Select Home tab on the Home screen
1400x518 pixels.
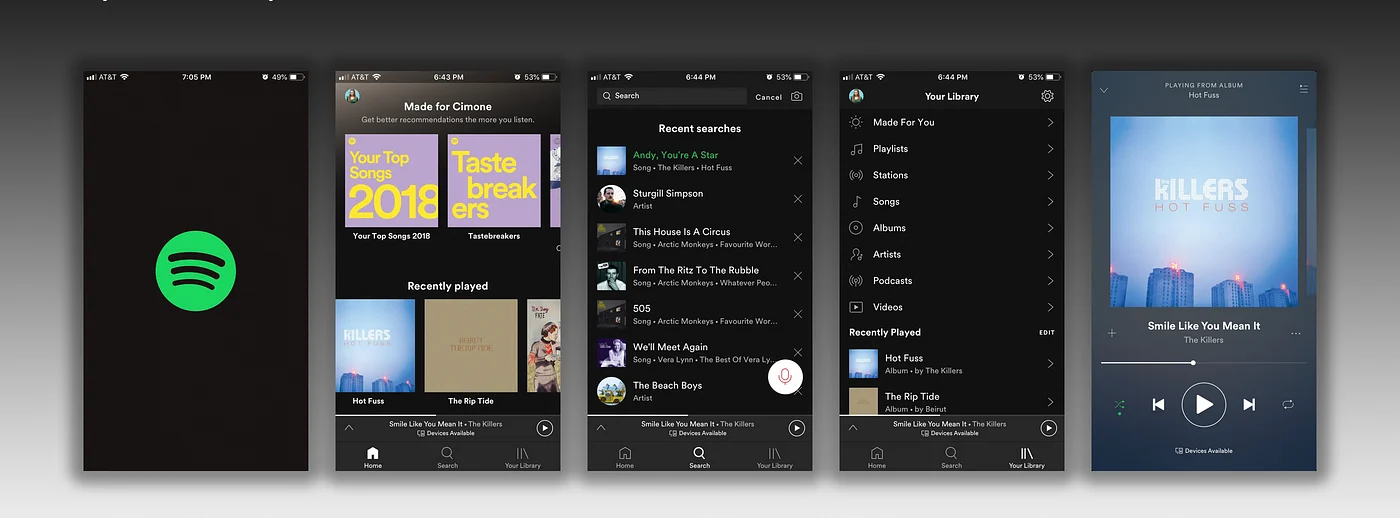tap(373, 457)
